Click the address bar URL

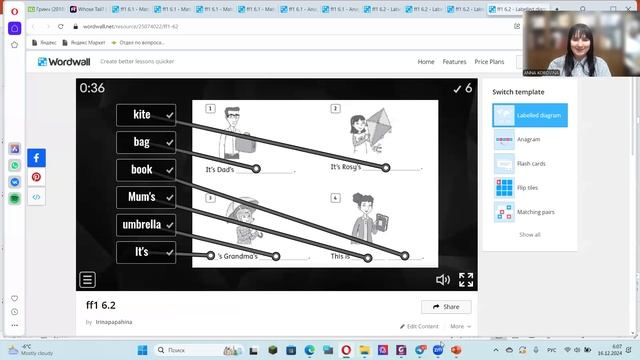[x=131, y=27]
